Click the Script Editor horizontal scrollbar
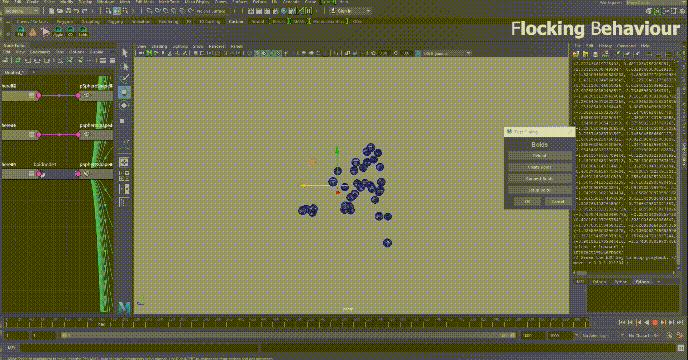Viewport: 688px width, 360px height. coord(623,273)
